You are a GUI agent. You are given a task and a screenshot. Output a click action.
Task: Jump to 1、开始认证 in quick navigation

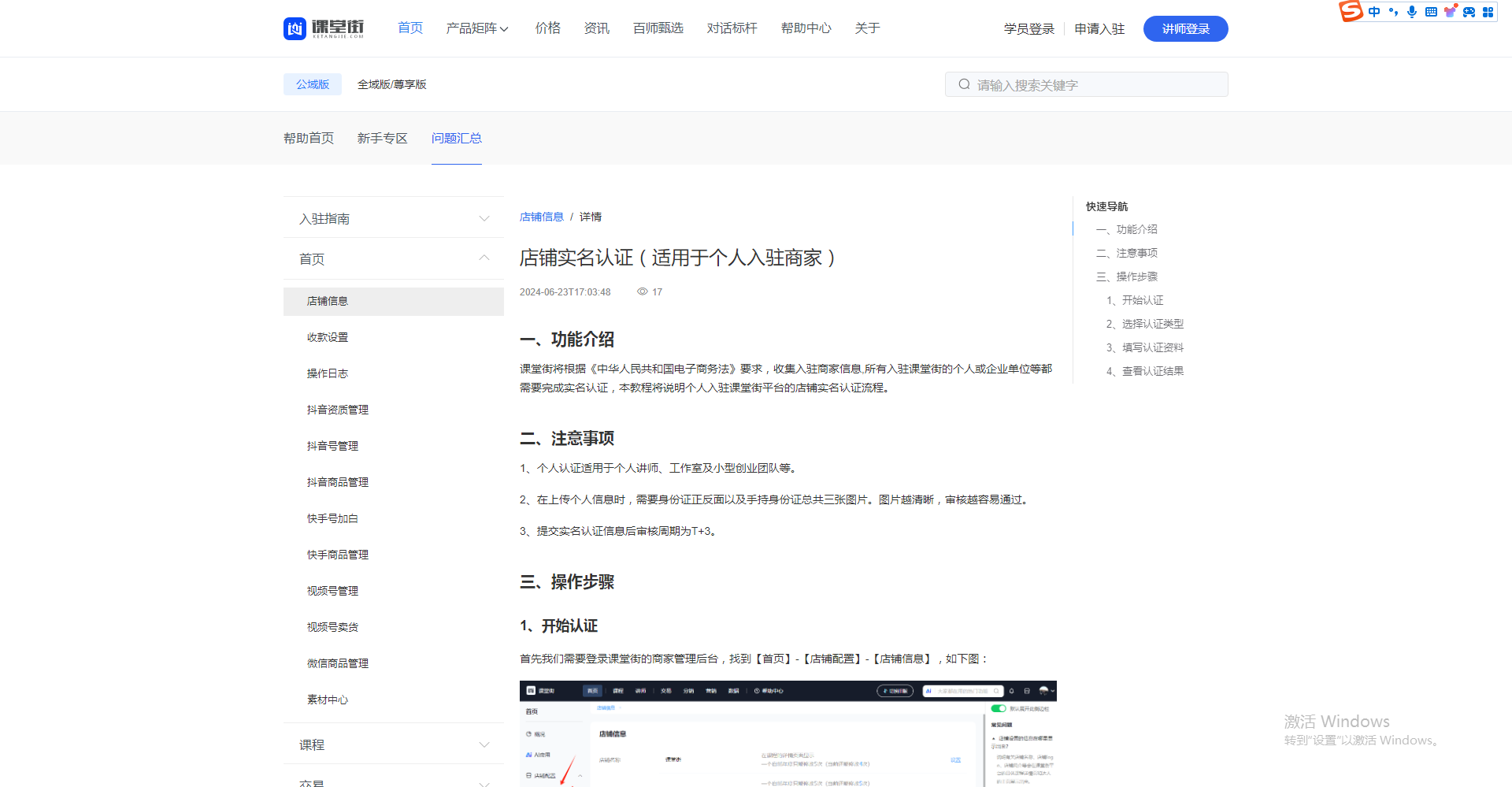click(1135, 300)
